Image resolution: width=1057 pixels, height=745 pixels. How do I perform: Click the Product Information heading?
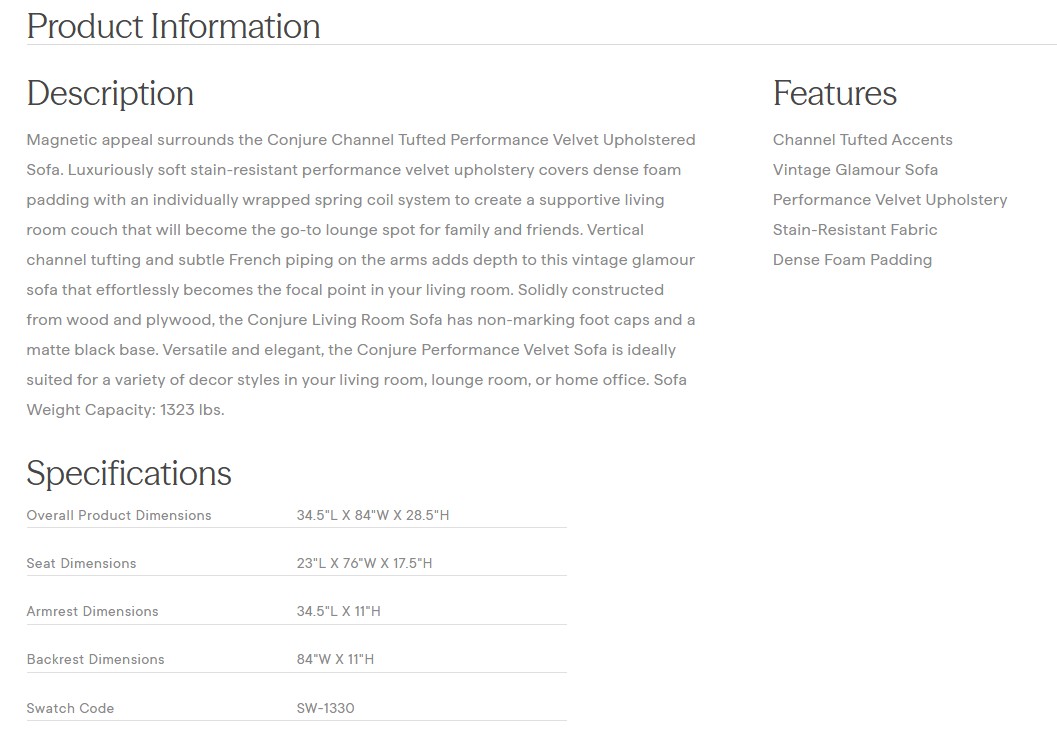(173, 26)
